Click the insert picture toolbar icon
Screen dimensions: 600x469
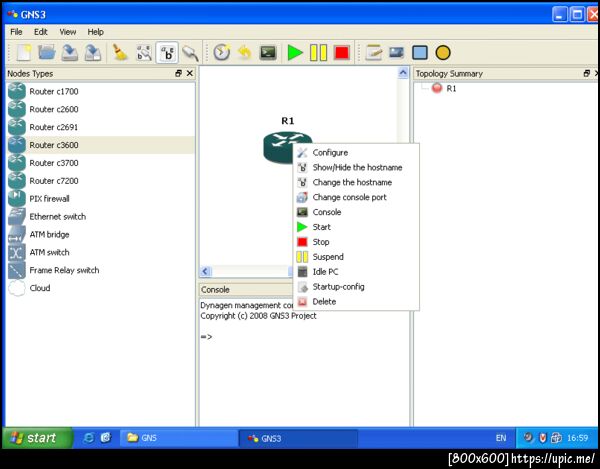396,52
